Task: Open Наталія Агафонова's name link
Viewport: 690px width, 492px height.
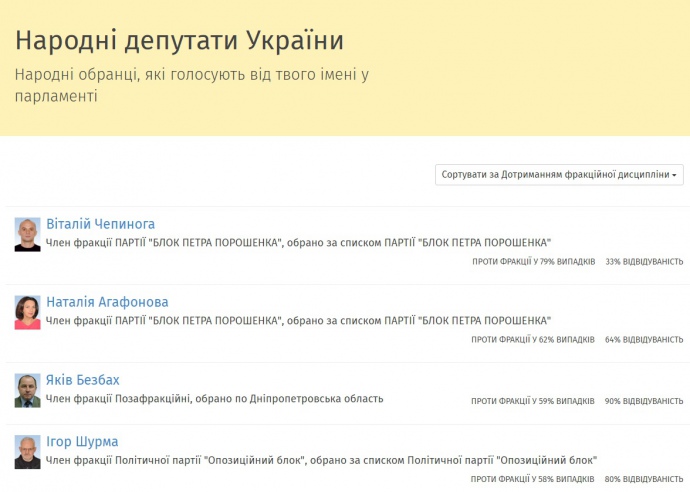Action: (107, 302)
